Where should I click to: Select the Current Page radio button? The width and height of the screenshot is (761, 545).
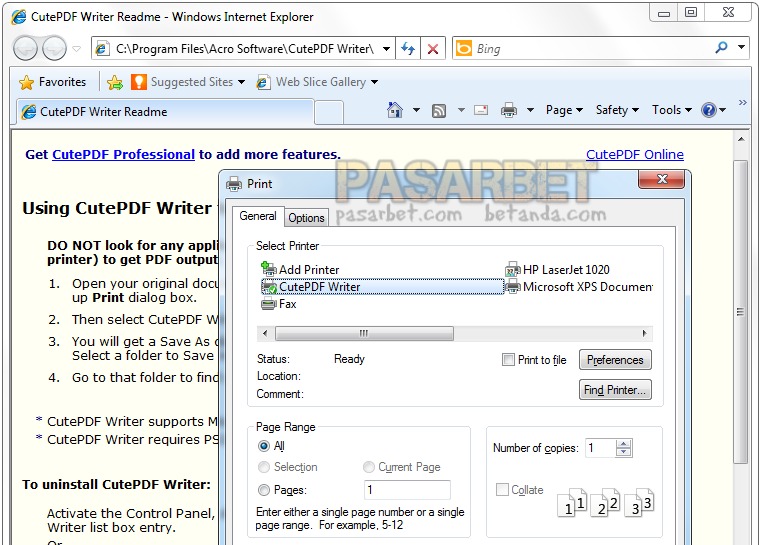(369, 467)
